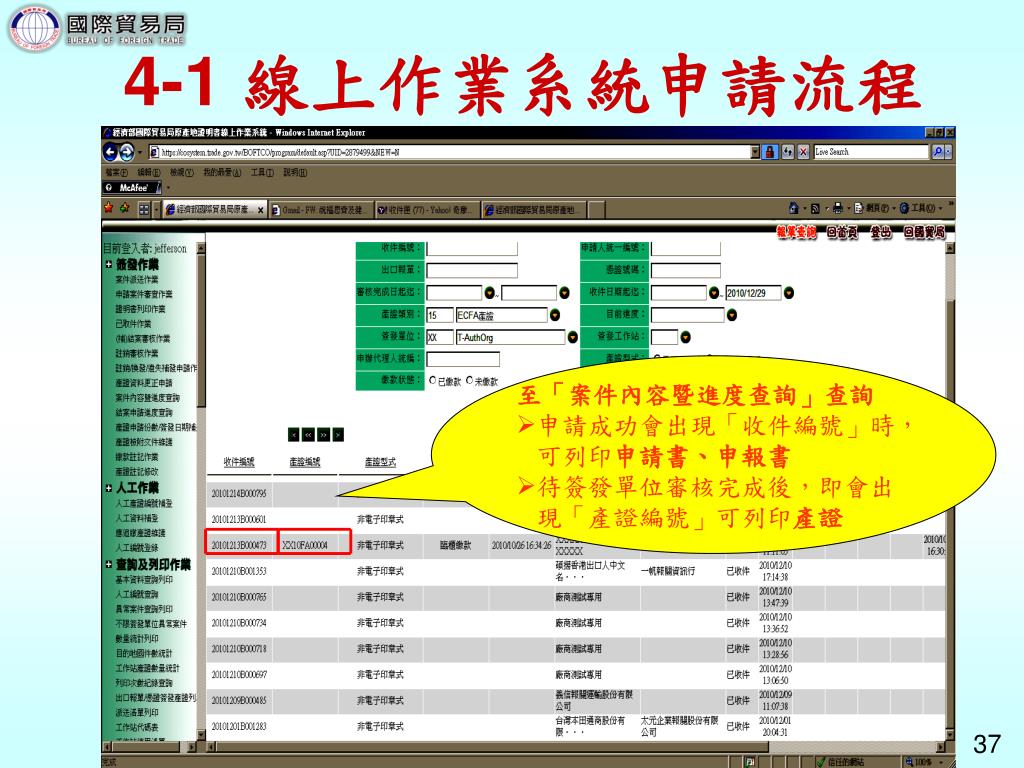The width and height of the screenshot is (1024, 768).
Task: Sort by the 產證型式 column header
Action: 380,462
